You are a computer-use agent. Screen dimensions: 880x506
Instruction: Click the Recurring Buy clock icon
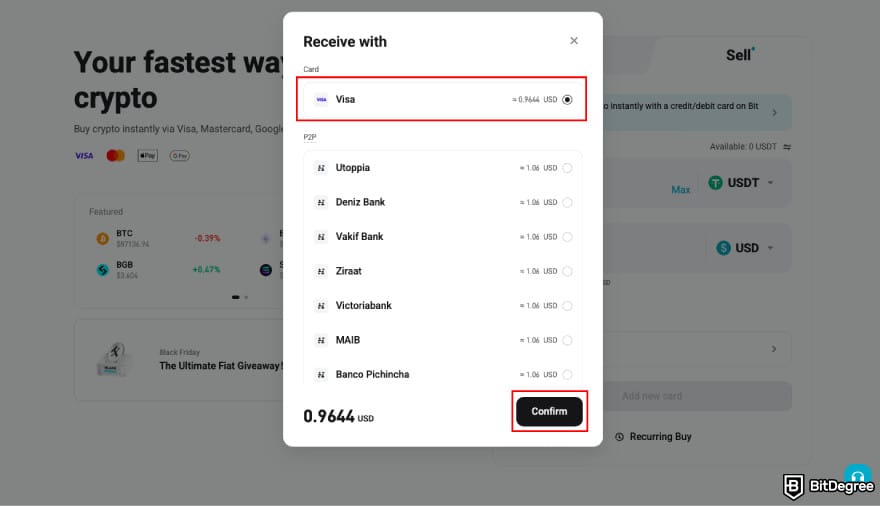click(619, 437)
